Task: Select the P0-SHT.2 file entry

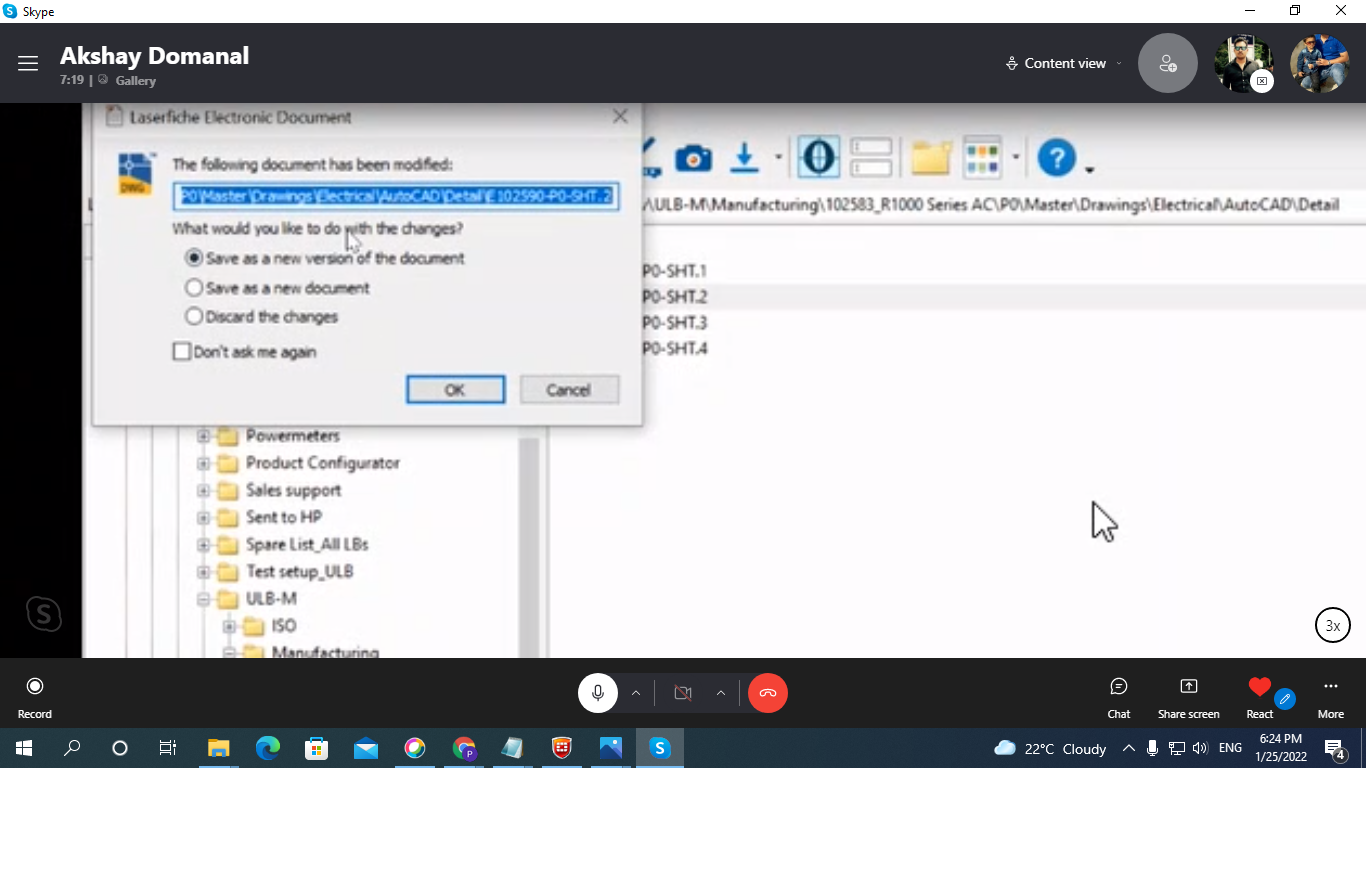Action: 675,297
